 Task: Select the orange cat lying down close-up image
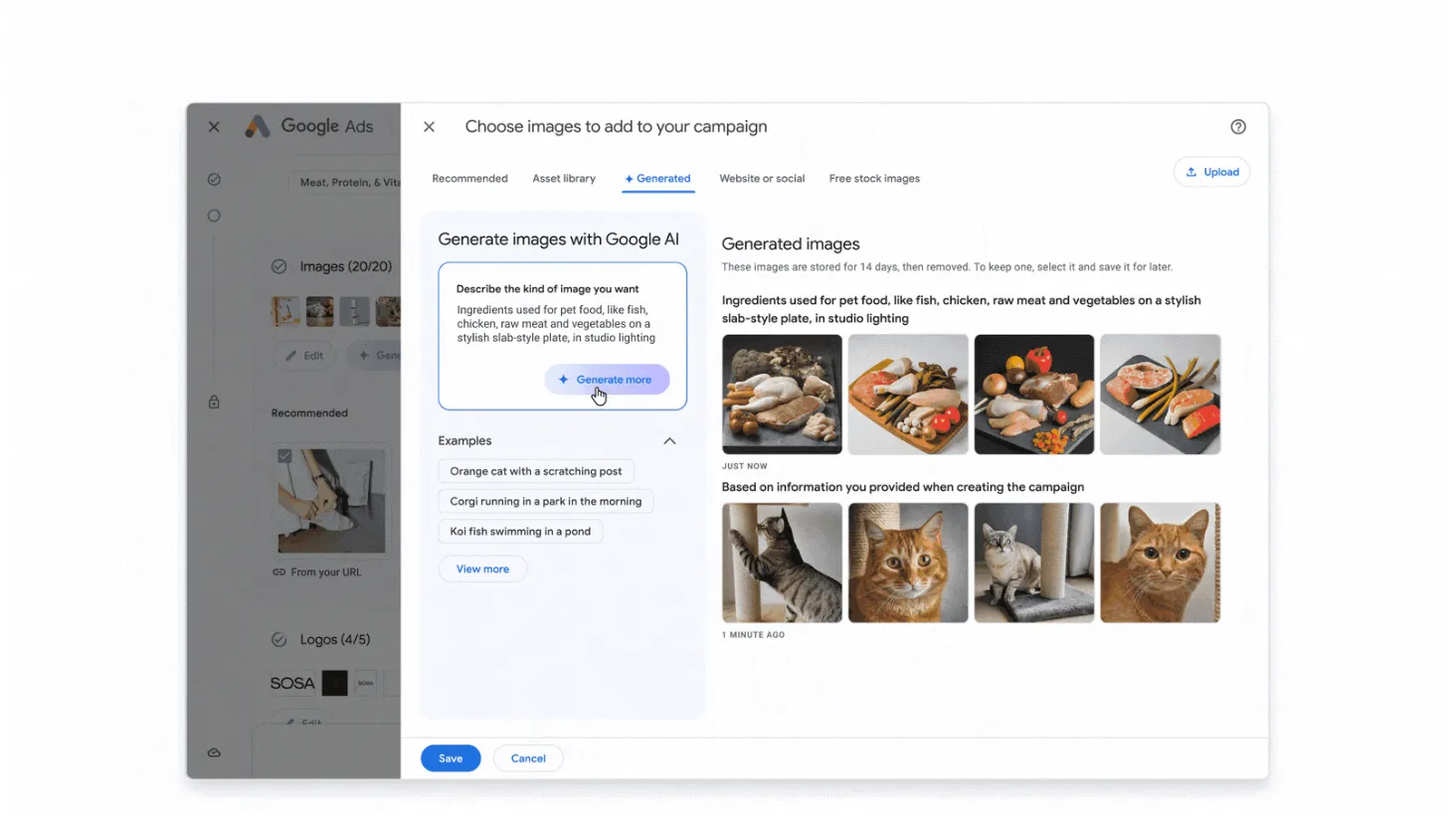(908, 563)
